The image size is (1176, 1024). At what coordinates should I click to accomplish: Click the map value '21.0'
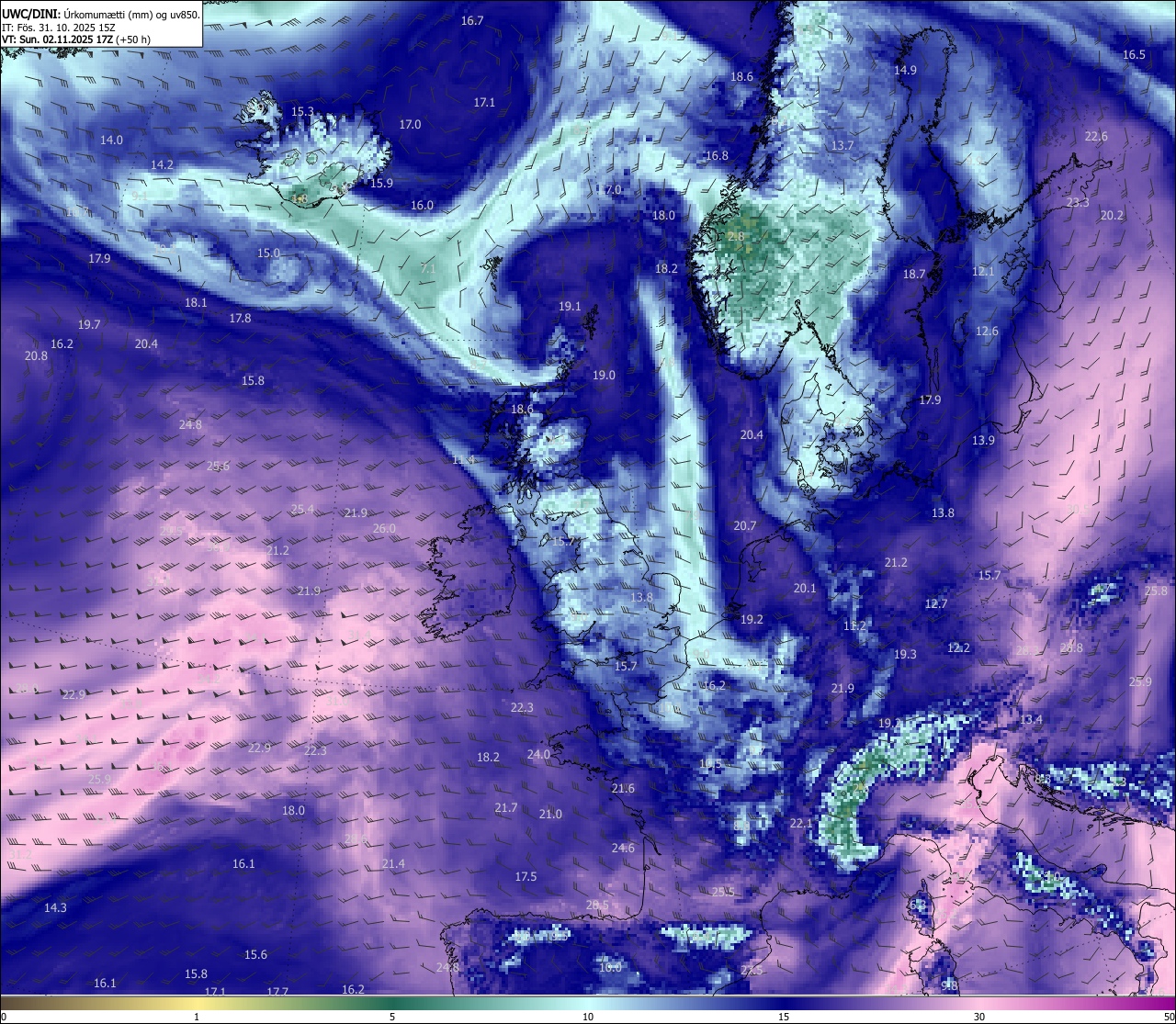pos(550,814)
